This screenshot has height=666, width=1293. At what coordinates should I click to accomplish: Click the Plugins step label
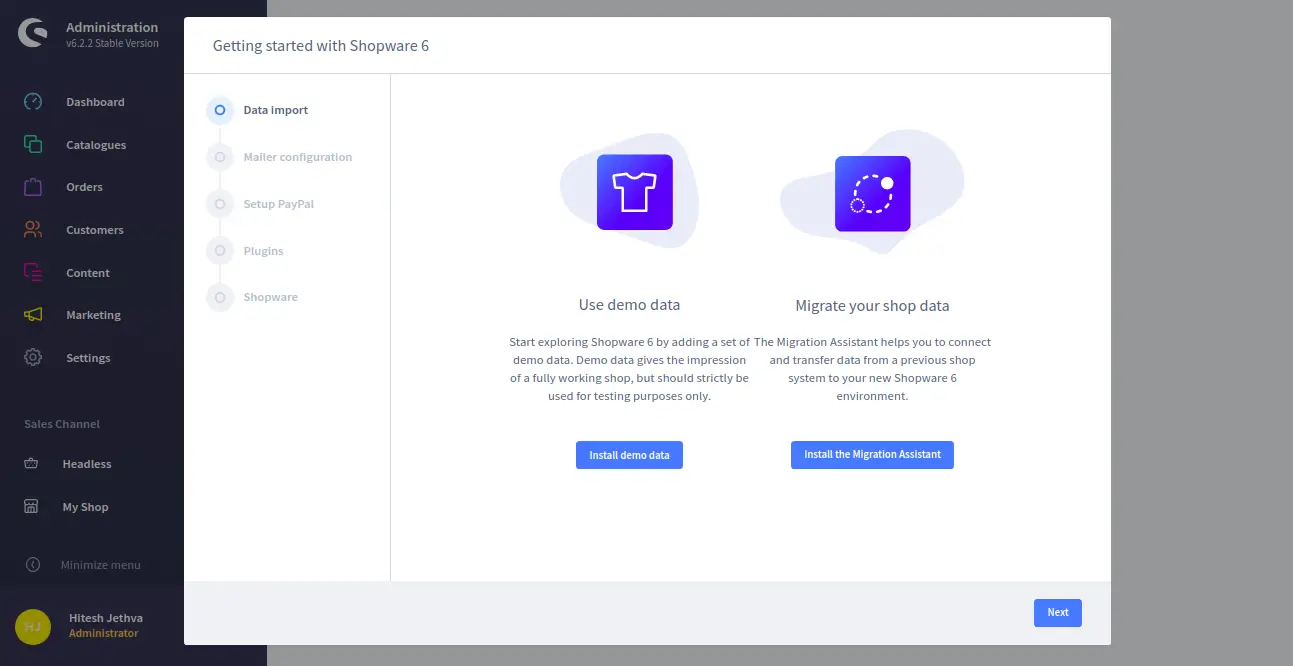coord(264,251)
